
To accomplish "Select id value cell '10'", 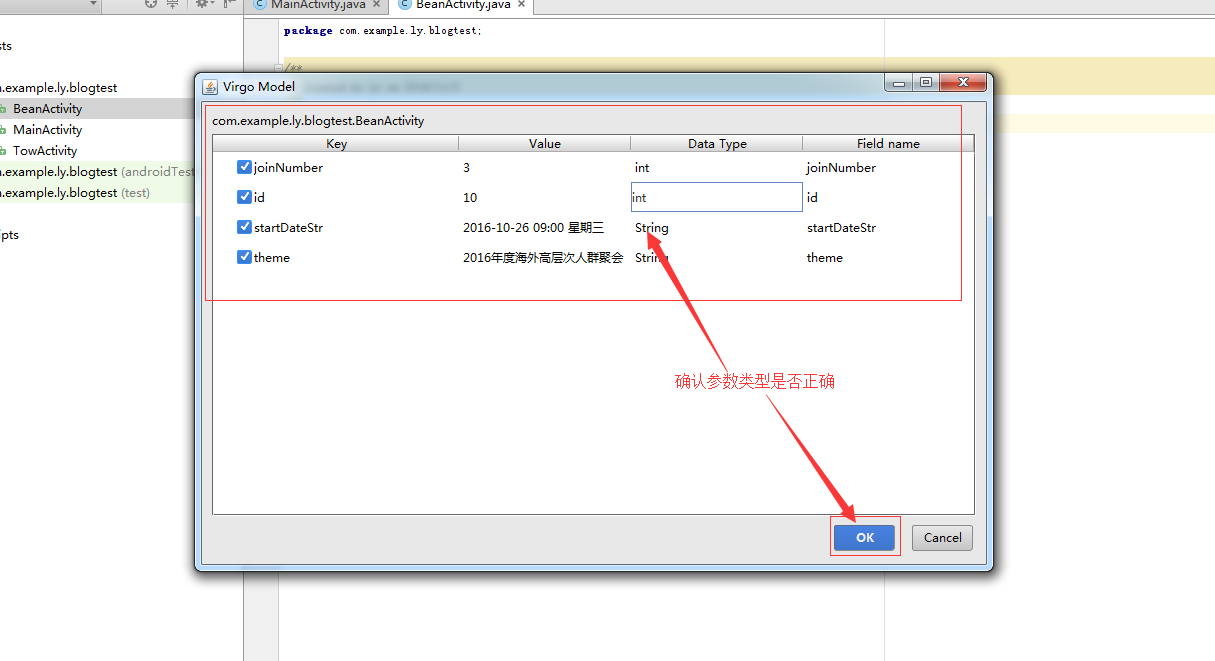I will coord(545,197).
